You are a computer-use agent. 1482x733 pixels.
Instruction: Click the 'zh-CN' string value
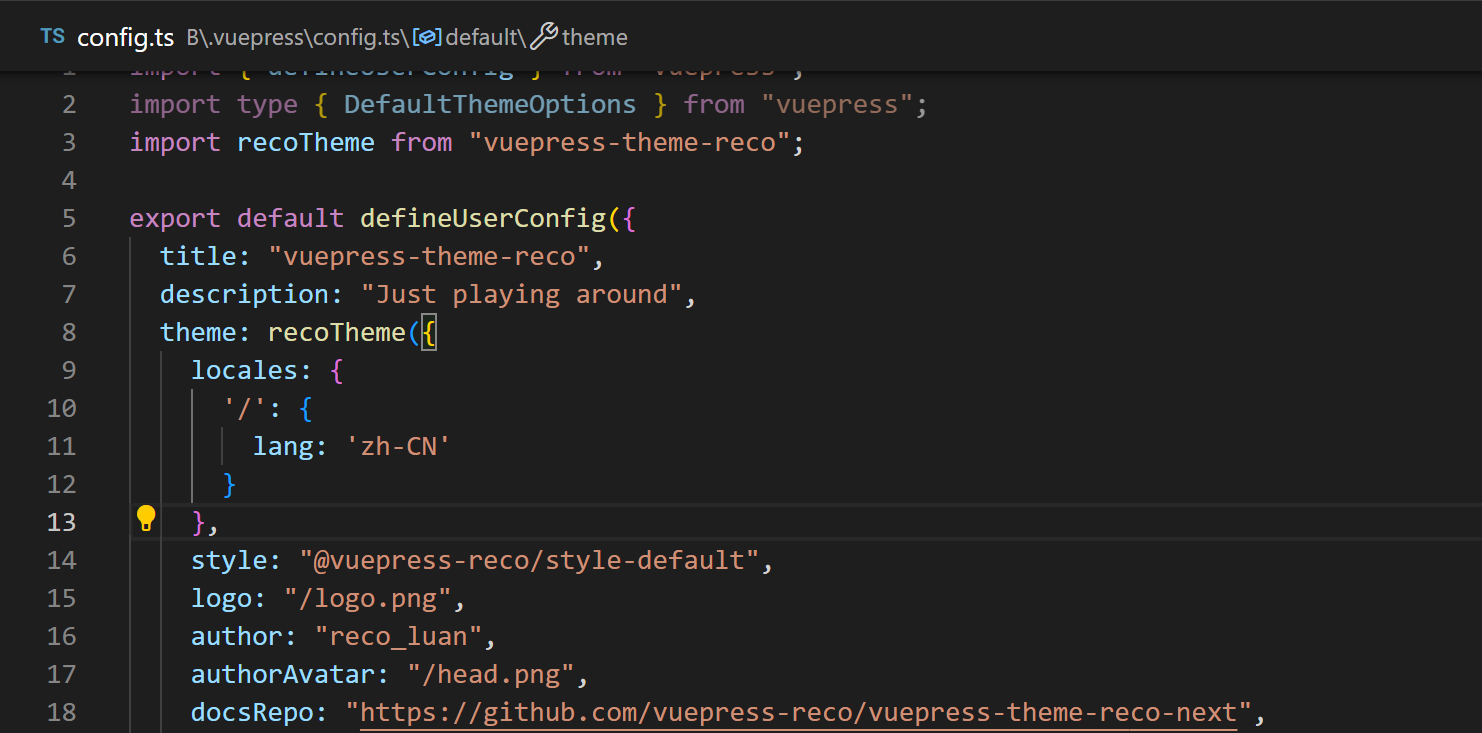tap(398, 446)
